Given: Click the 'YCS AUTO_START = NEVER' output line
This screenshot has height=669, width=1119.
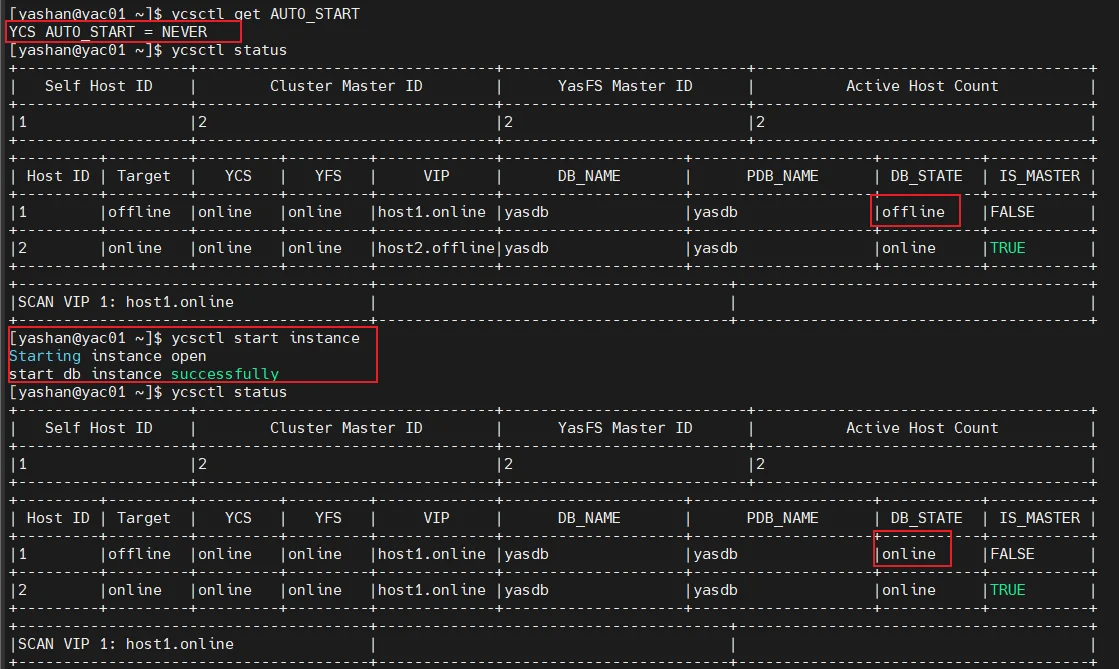Looking at the screenshot, I should coord(108,32).
